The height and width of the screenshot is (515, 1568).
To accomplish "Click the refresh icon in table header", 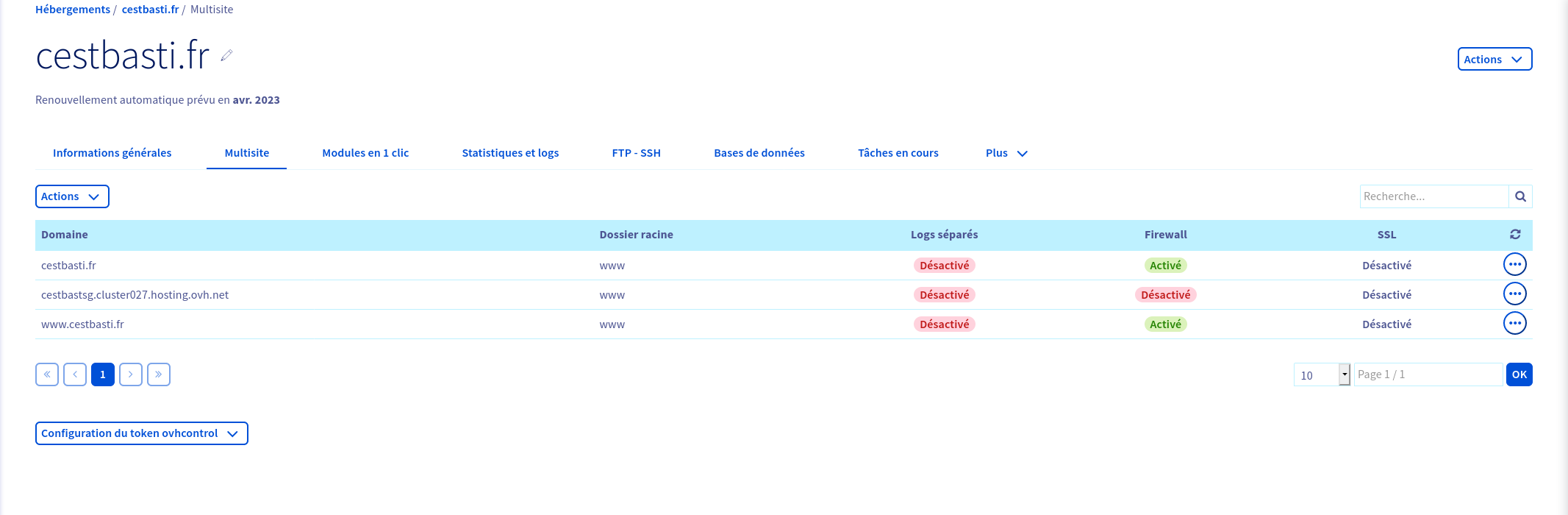I will [1515, 234].
